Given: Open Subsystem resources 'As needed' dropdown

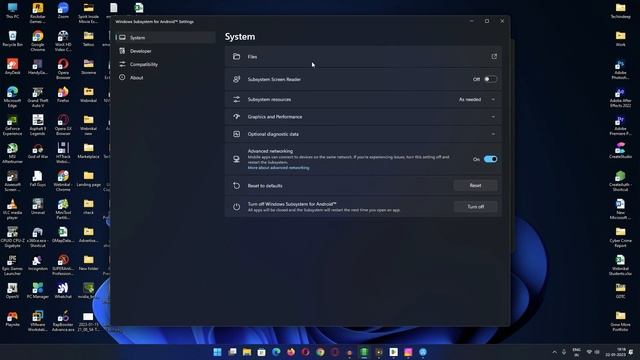Looking at the screenshot, I should pos(477,100).
